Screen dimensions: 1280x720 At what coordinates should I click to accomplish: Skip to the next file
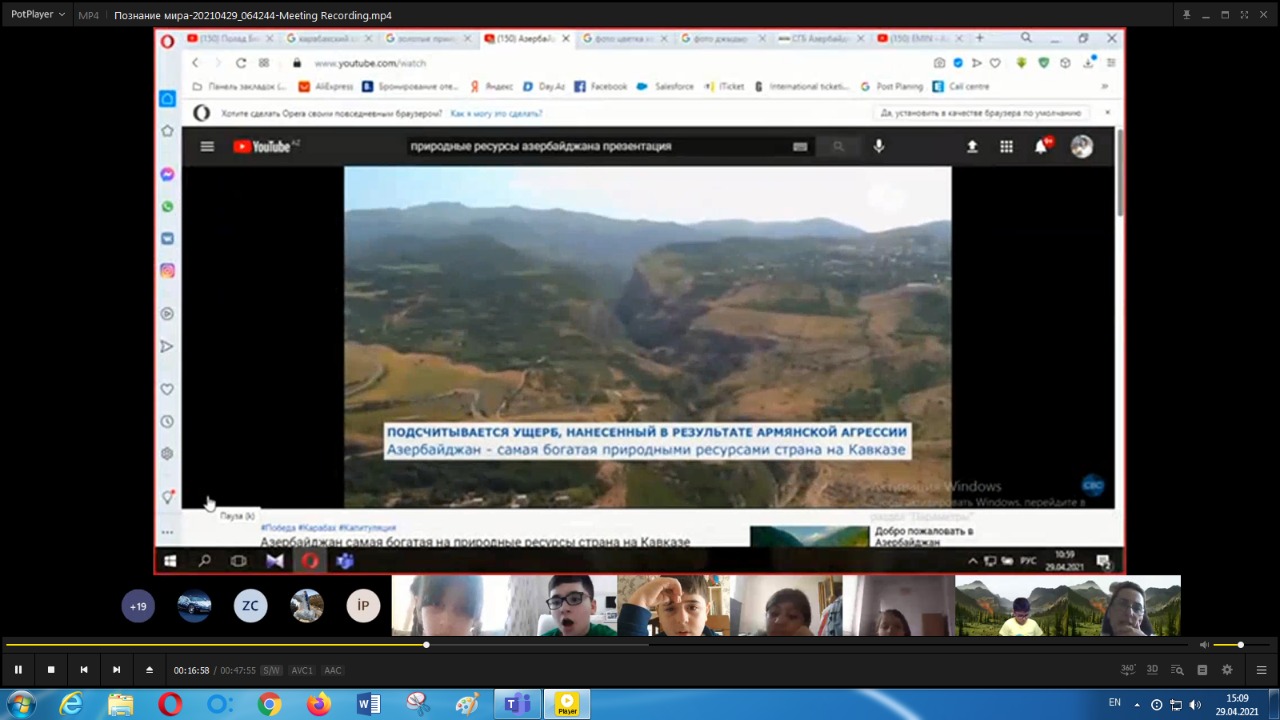[x=116, y=670]
